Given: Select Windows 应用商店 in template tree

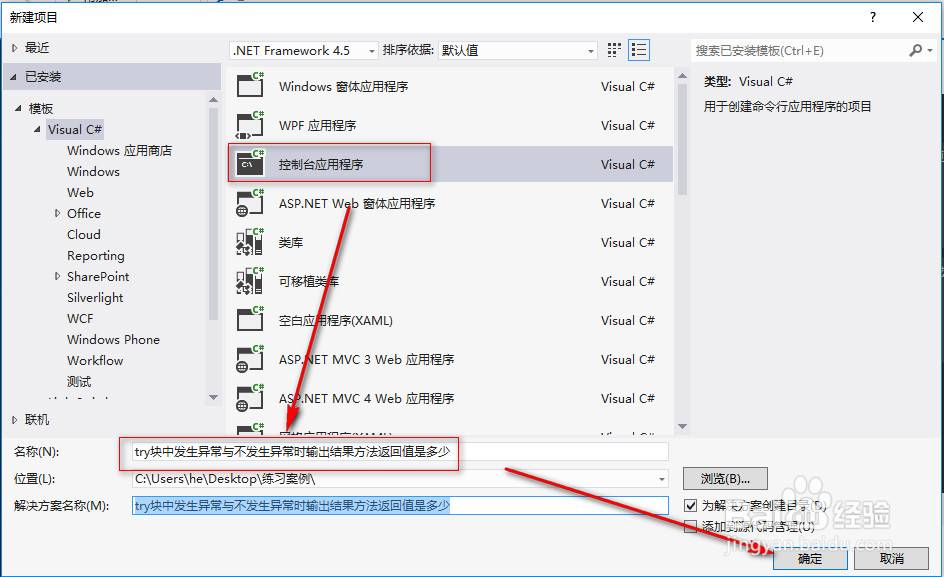Looking at the screenshot, I should (x=119, y=151).
